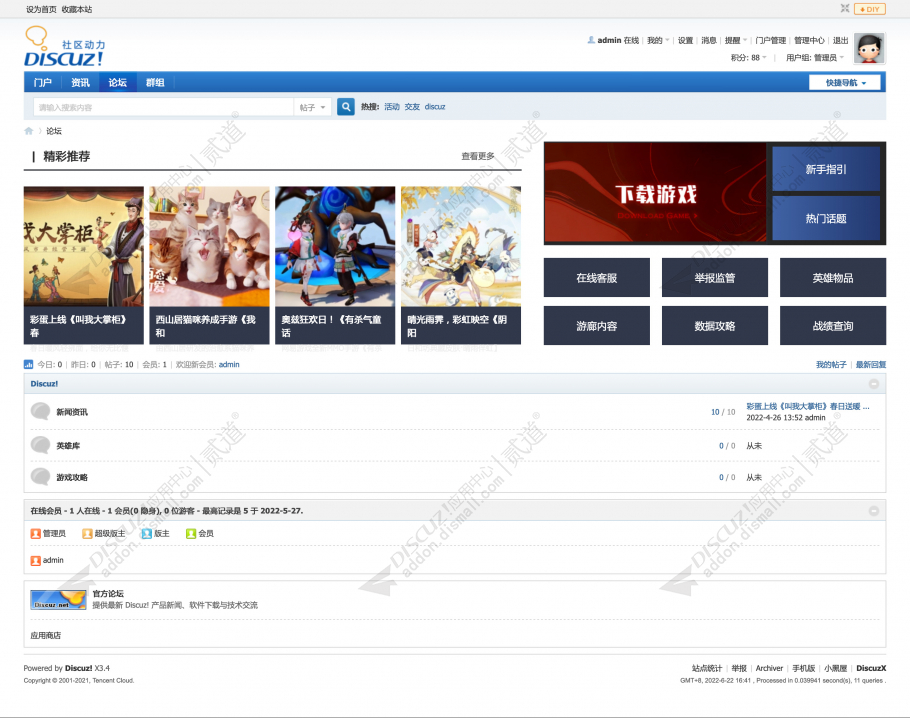Screen dimensions: 910x718
Task: Open the 叫我大掌柜 featured thumbnail
Action: point(84,246)
